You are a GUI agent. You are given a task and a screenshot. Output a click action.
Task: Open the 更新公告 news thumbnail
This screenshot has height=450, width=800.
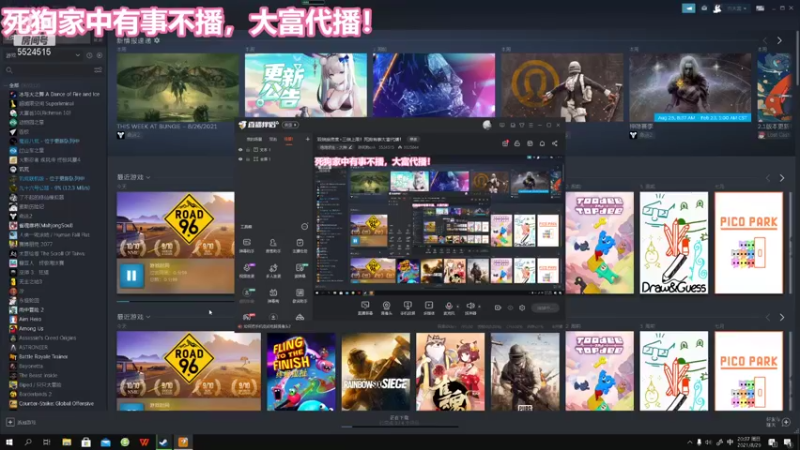coord(306,85)
